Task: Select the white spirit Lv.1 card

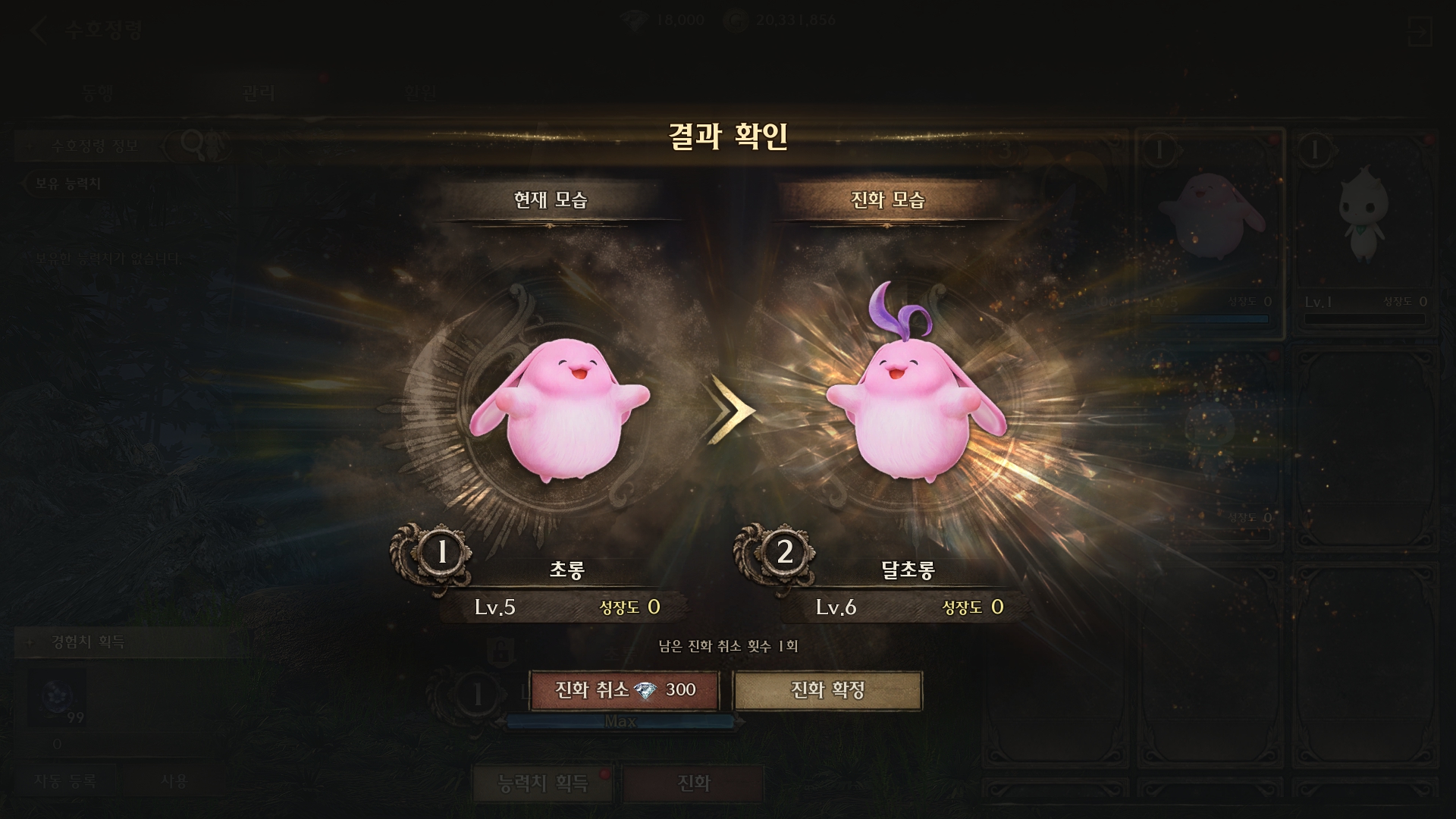Action: click(x=1364, y=233)
